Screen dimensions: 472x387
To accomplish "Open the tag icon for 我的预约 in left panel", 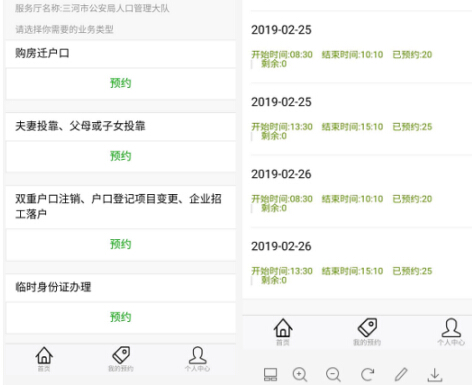I will 121,355.
